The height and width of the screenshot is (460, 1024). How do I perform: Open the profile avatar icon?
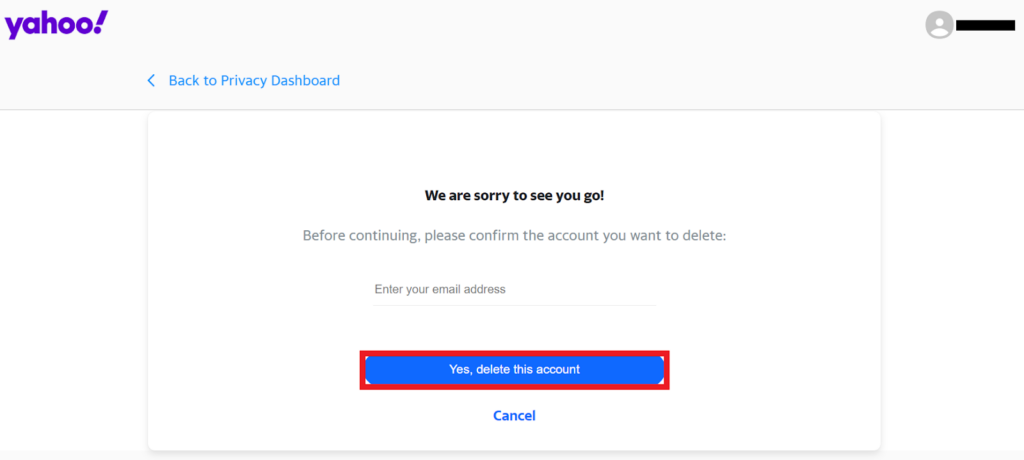tap(939, 25)
